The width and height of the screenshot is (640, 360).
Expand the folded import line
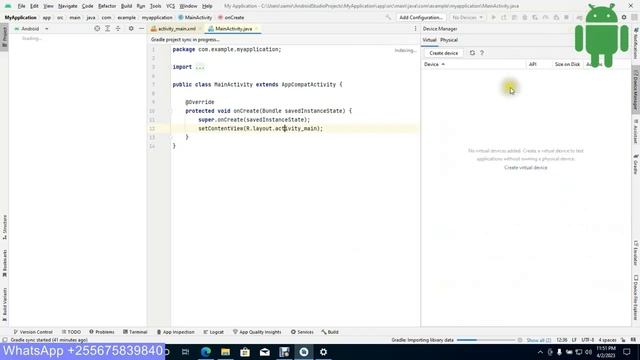[x=200, y=67]
